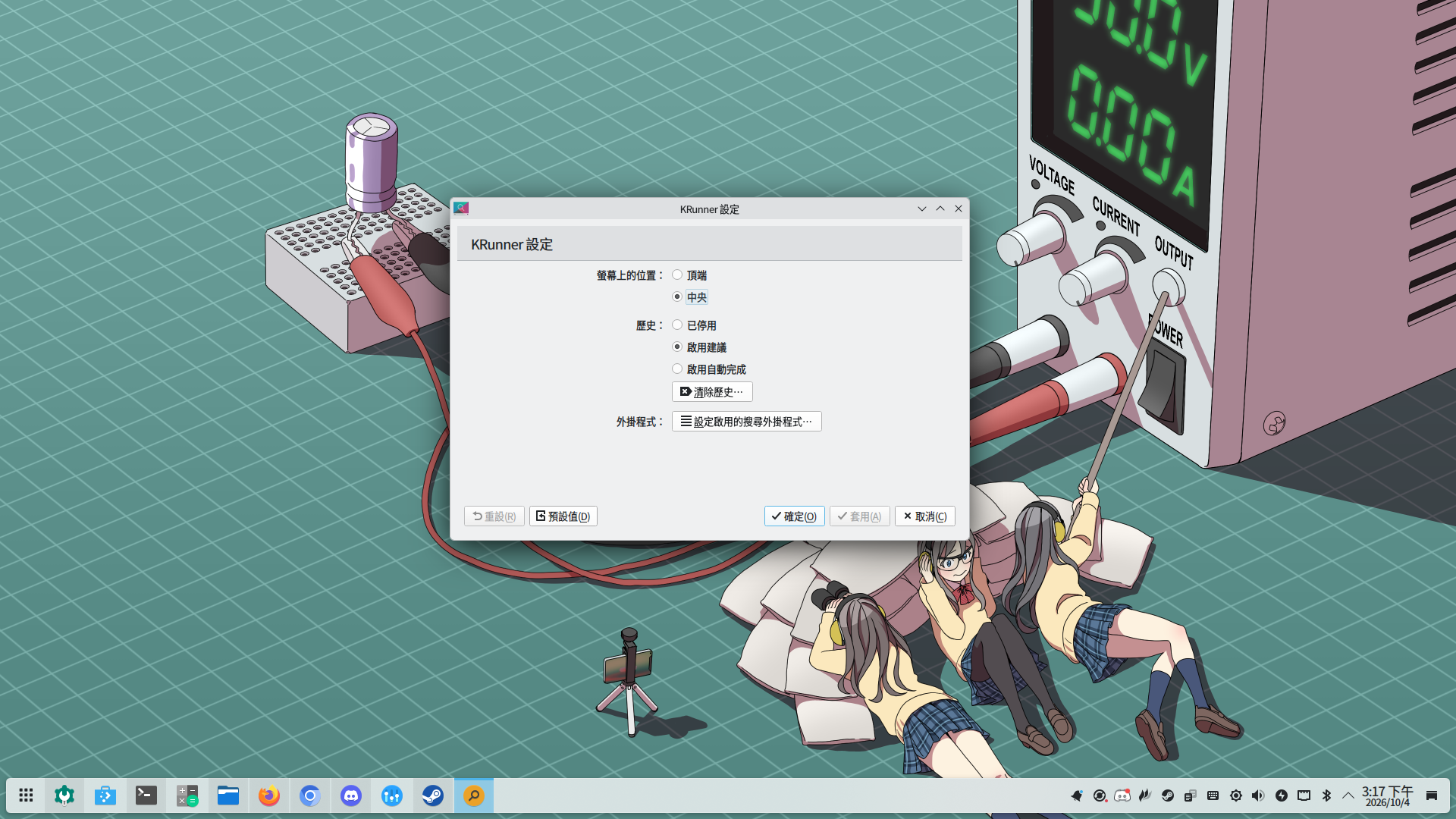Open the clock showing 3:17 下午
The image size is (1456, 819).
pyautogui.click(x=1387, y=796)
